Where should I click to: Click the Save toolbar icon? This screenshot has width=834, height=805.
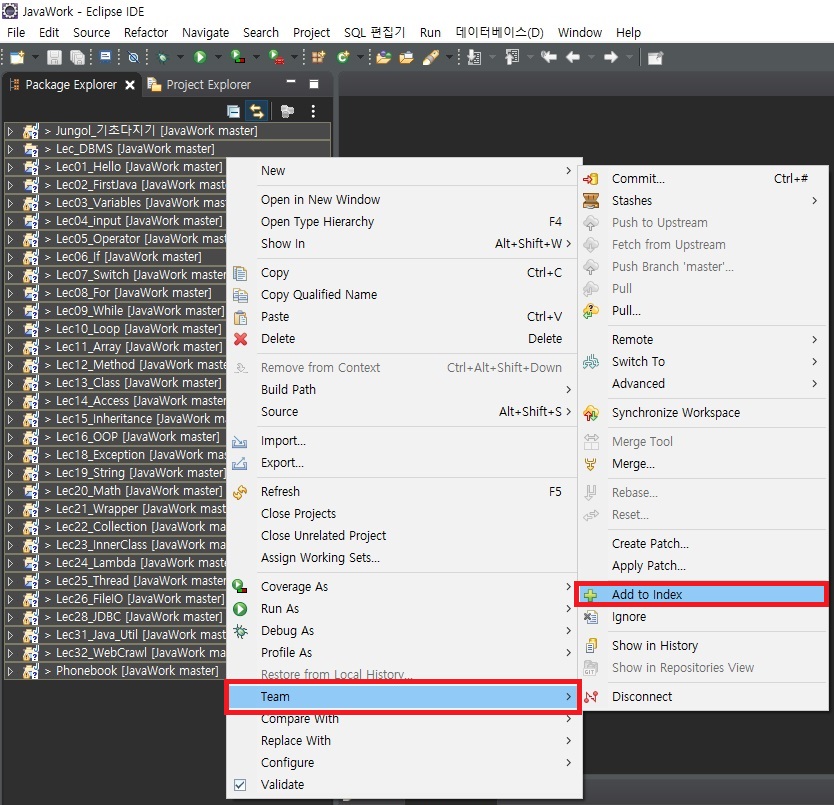click(54, 57)
